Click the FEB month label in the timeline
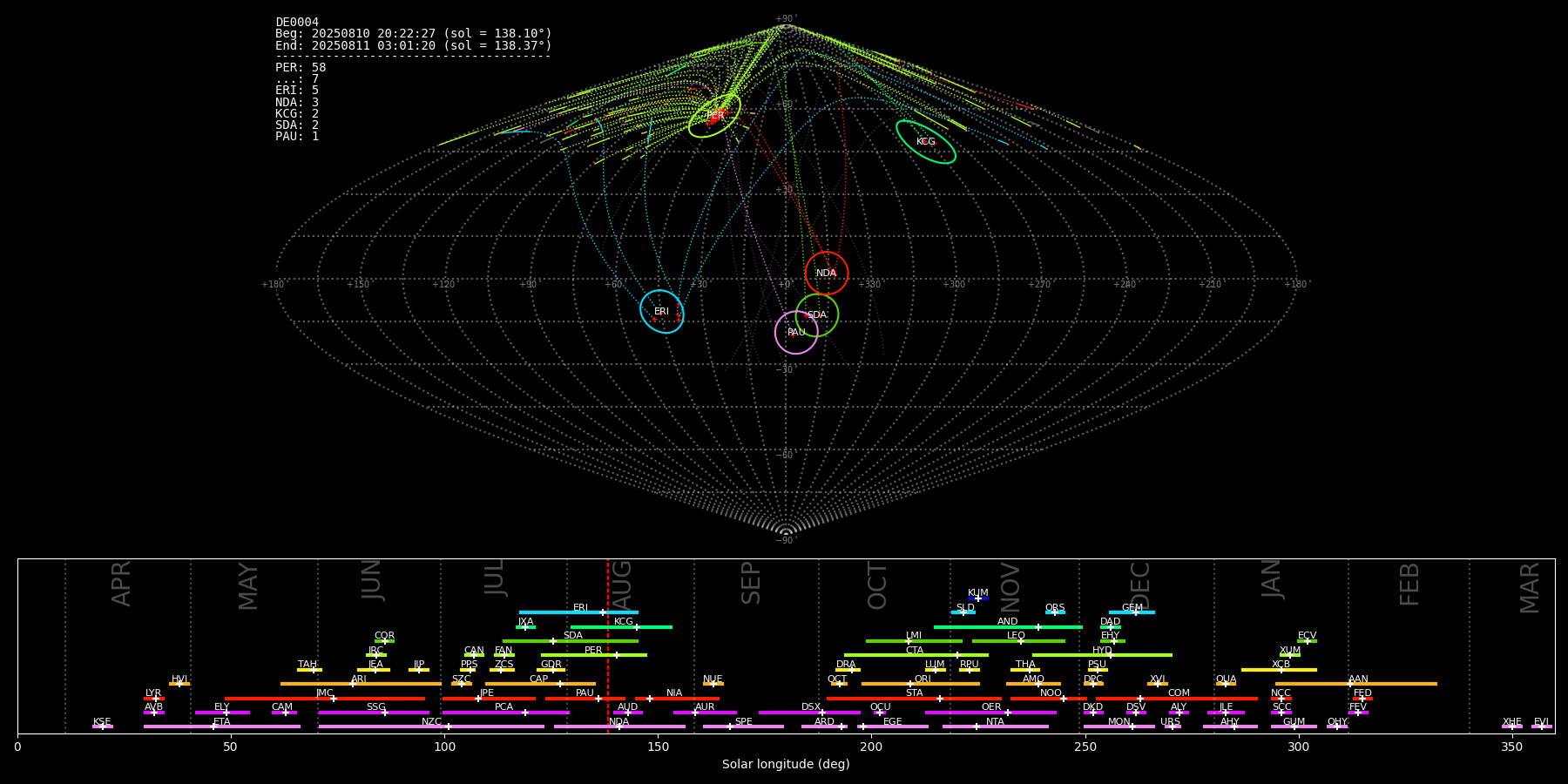Image resolution: width=1568 pixels, height=784 pixels. 1409,584
